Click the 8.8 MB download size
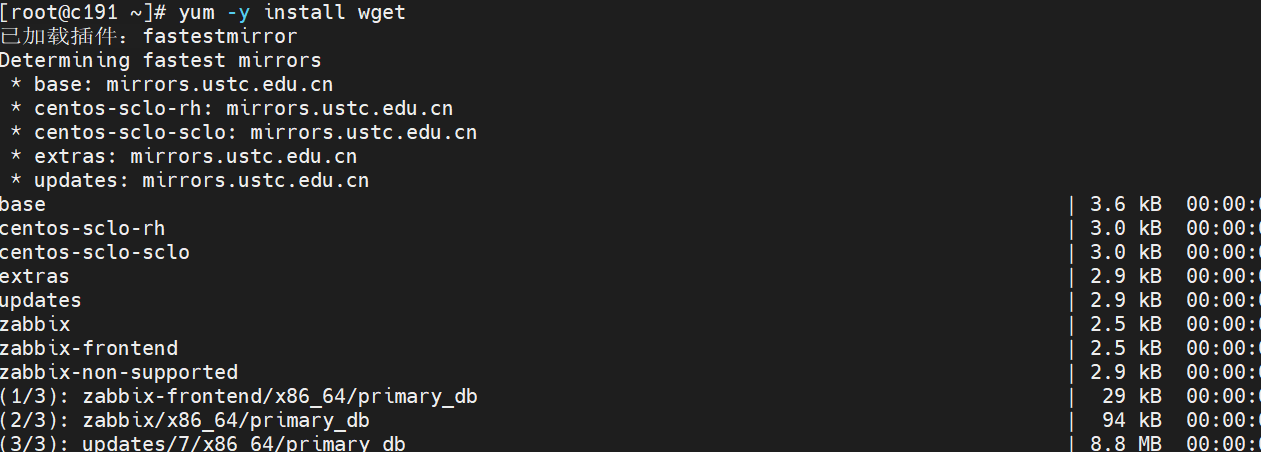1261x452 pixels. [1125, 443]
